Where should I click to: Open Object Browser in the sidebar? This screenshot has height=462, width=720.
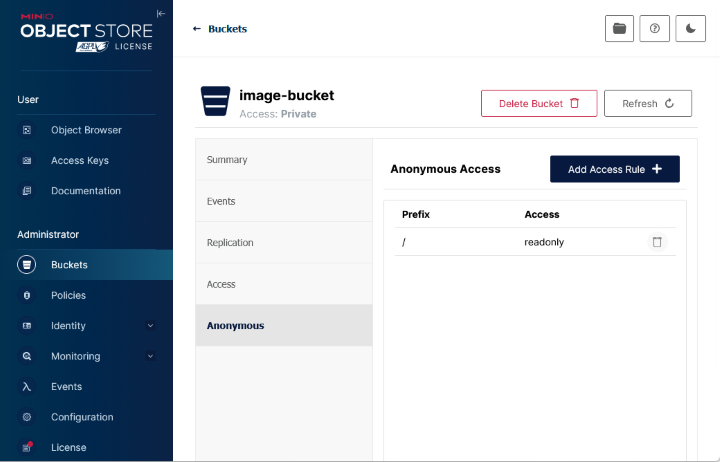point(86,130)
